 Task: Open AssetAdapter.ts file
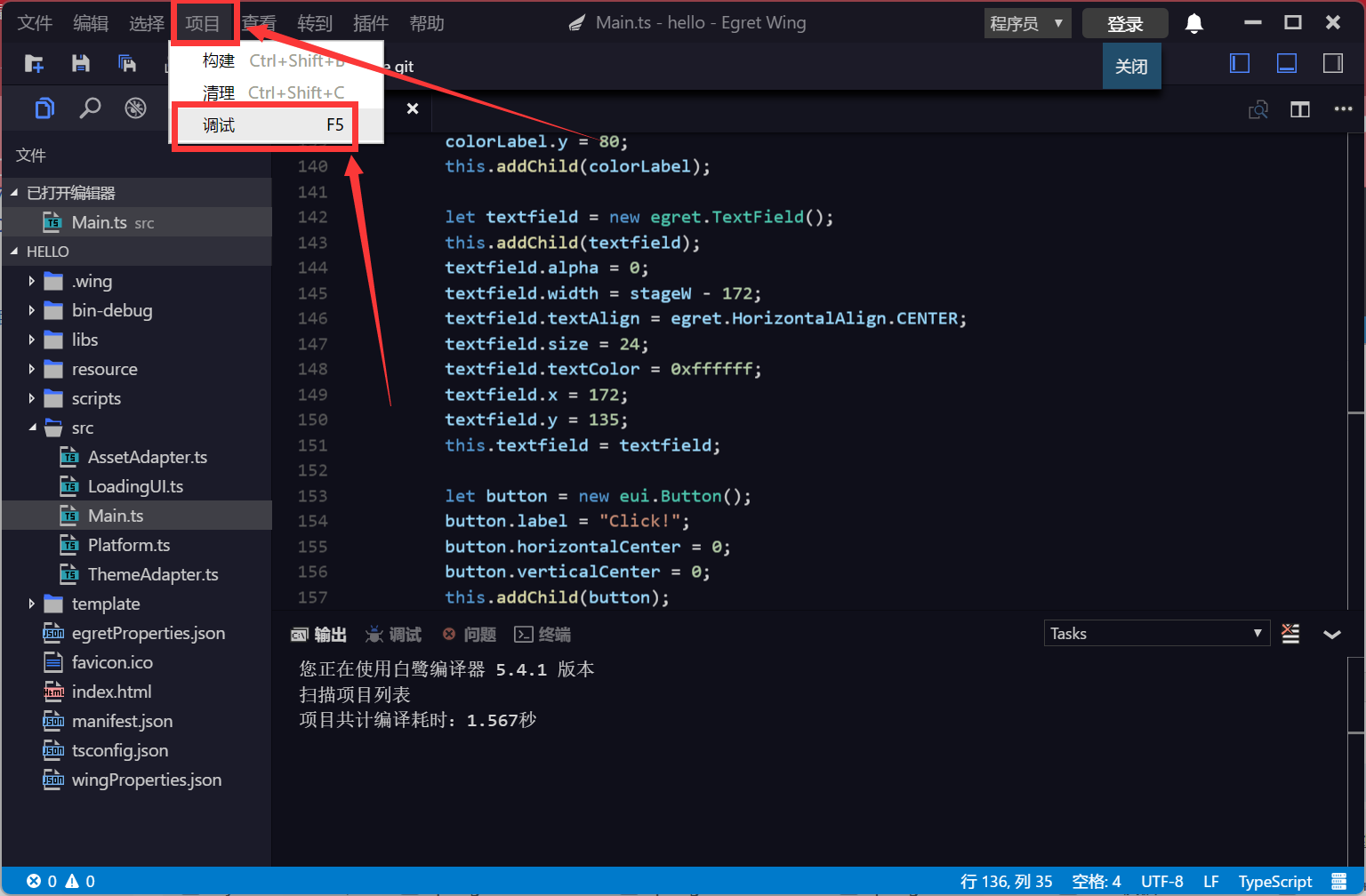click(x=137, y=457)
